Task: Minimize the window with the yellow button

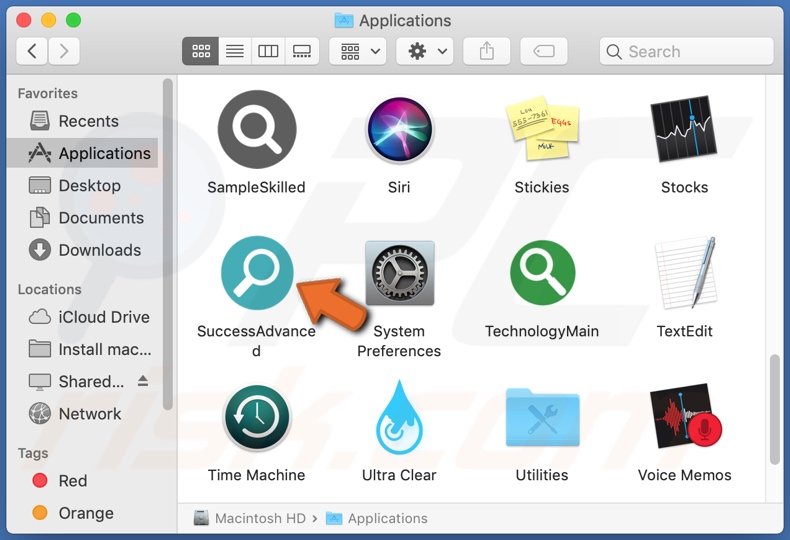Action: click(48, 20)
